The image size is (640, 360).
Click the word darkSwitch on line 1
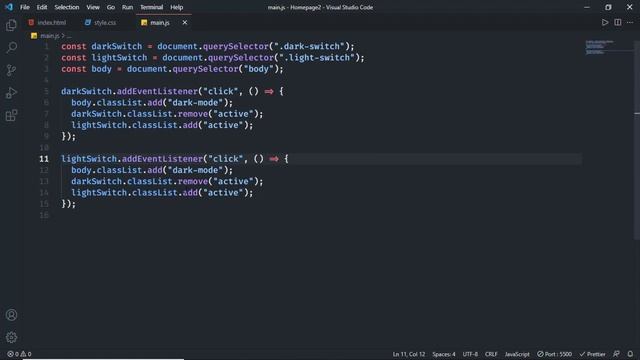point(117,46)
